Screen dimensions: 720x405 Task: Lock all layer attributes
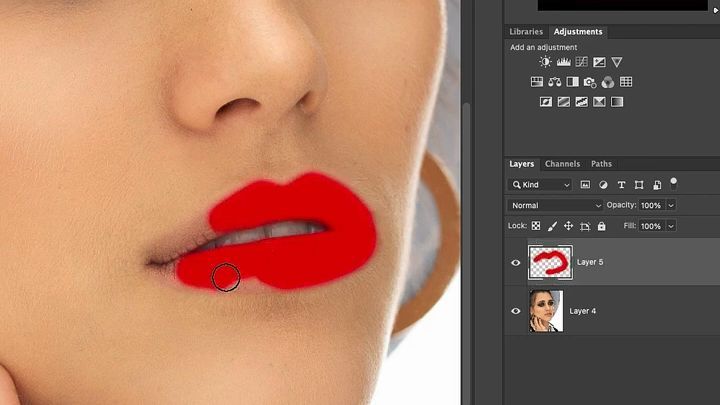click(x=602, y=226)
